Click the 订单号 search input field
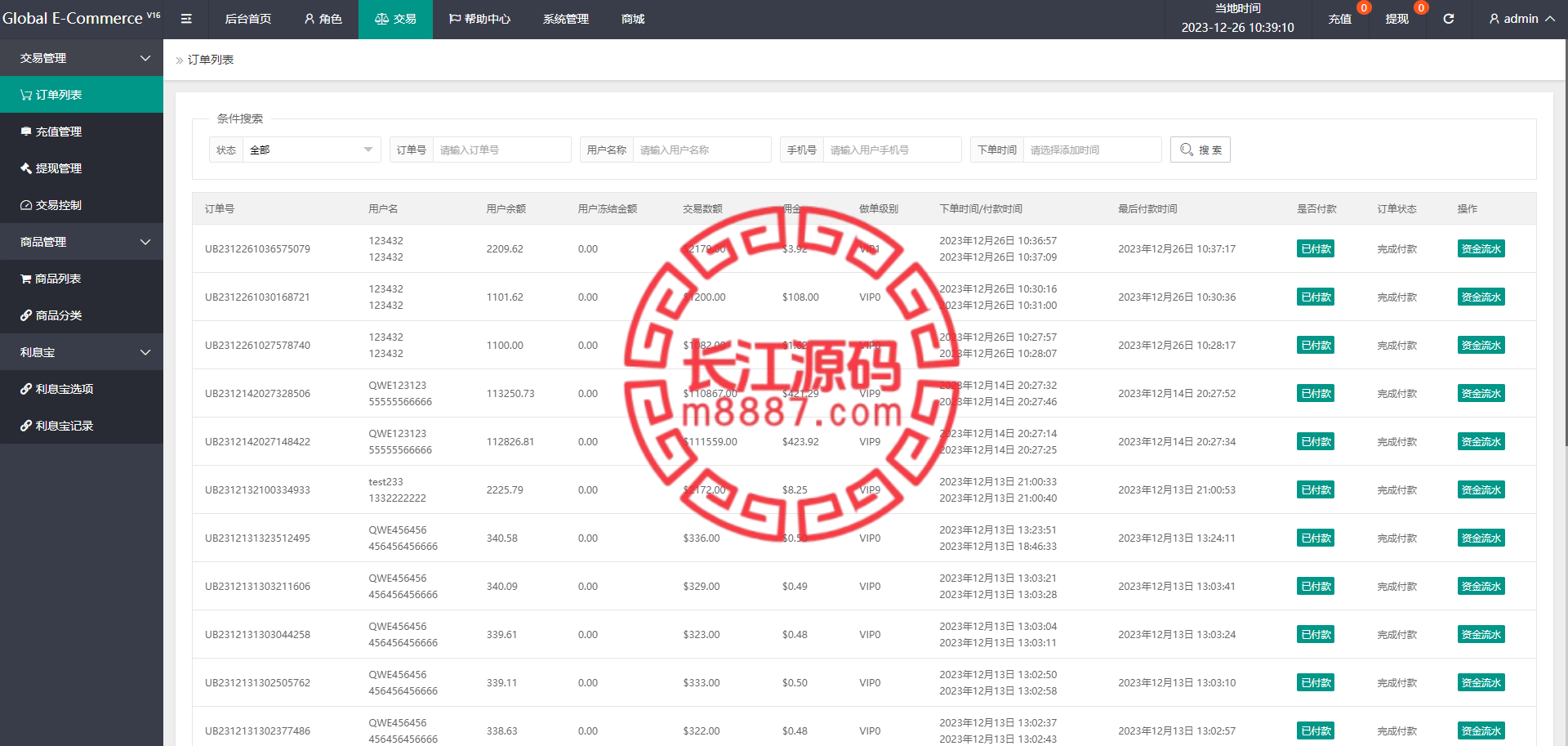 501,150
